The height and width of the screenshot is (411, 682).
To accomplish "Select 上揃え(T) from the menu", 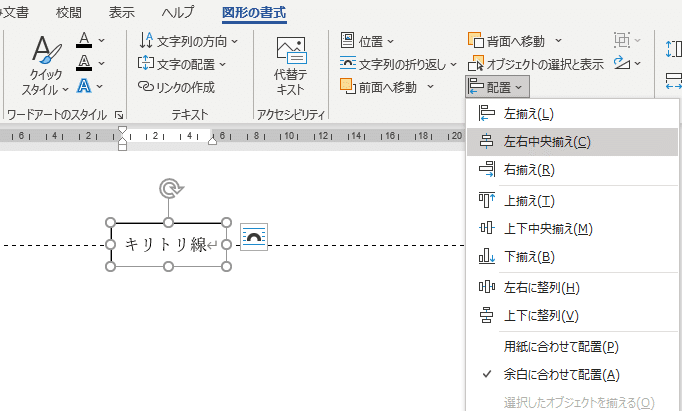I will pyautogui.click(x=572, y=200).
